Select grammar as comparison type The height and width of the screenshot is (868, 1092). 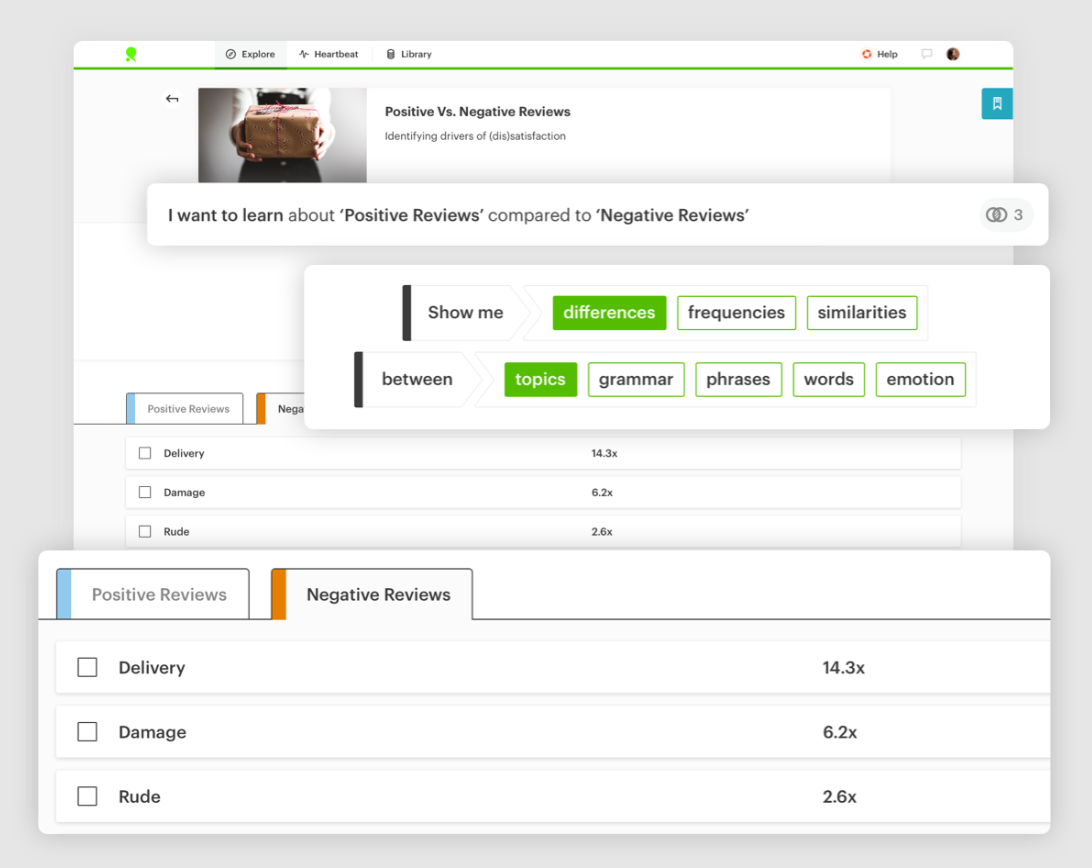click(636, 380)
